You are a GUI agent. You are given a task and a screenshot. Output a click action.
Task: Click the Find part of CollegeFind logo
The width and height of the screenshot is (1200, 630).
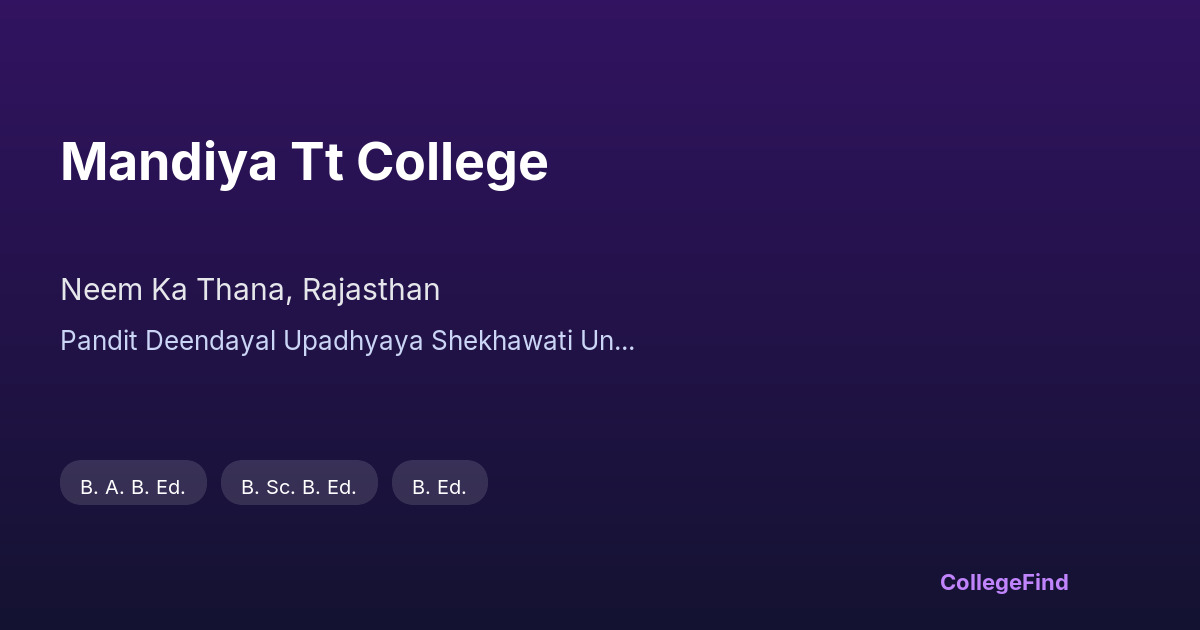point(1044,582)
